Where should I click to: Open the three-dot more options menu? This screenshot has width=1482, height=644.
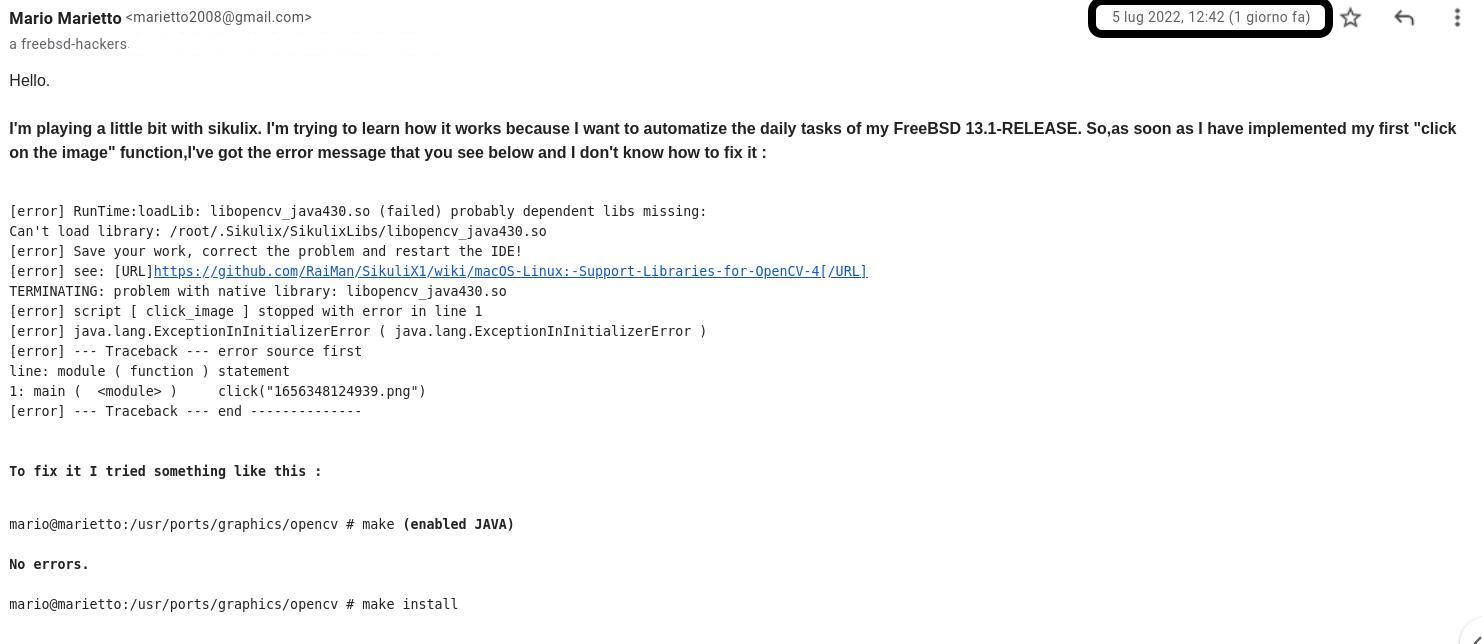tap(1457, 18)
